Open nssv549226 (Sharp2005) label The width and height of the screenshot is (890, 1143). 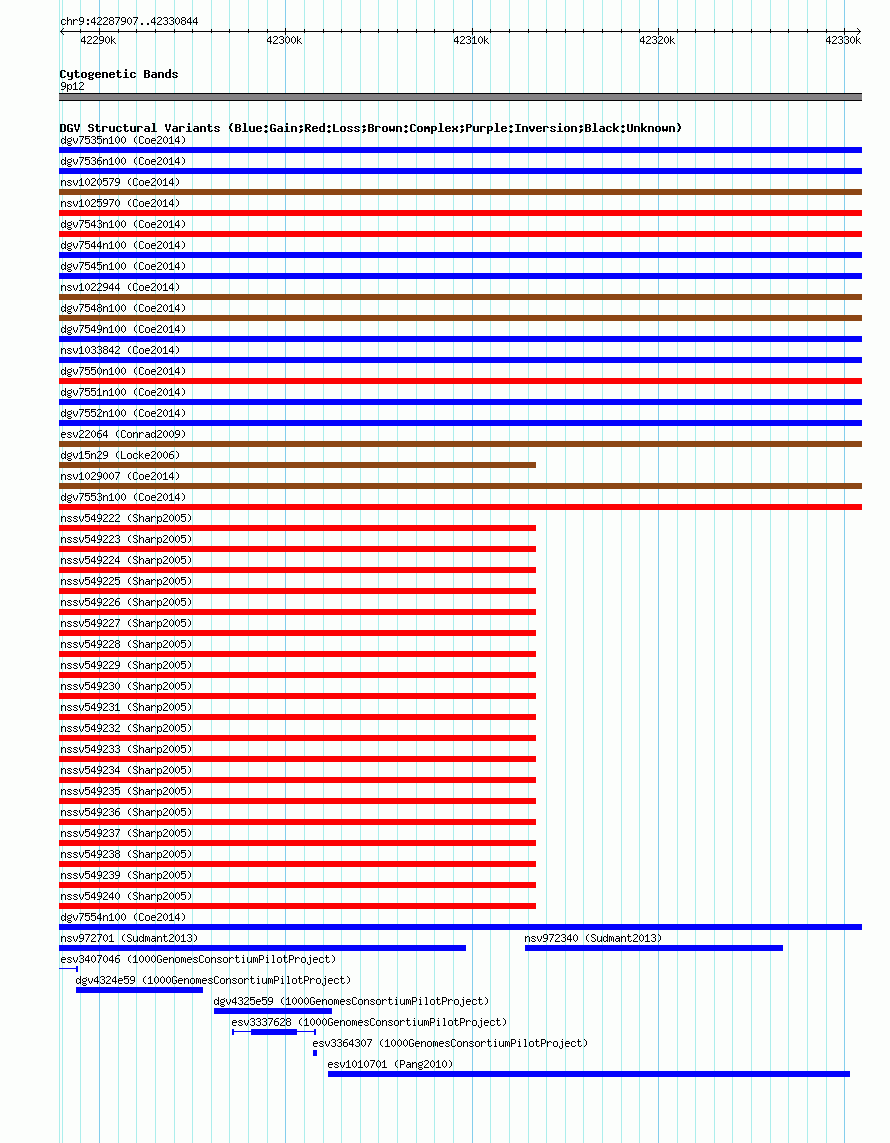point(126,602)
